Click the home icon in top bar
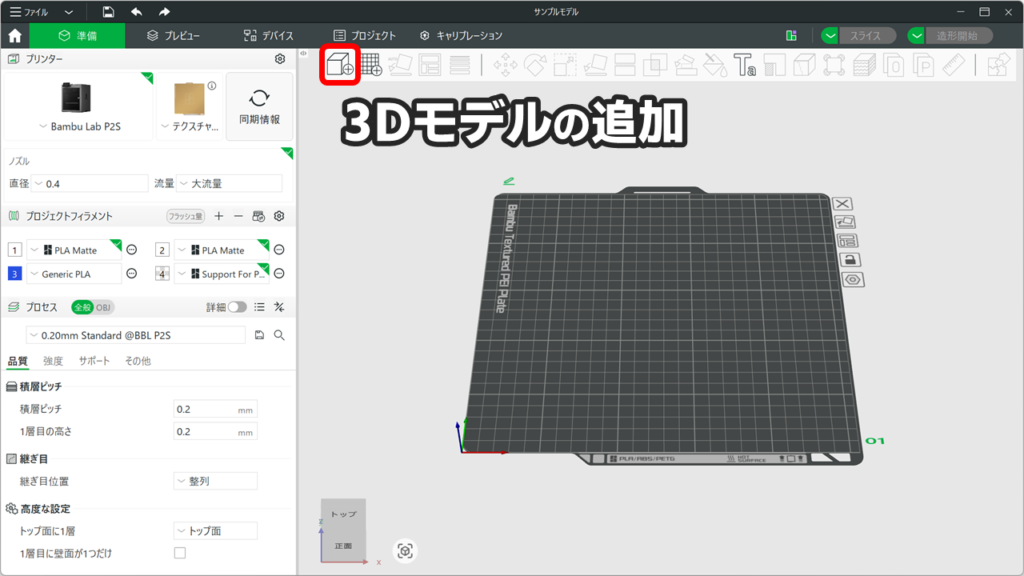 point(15,35)
